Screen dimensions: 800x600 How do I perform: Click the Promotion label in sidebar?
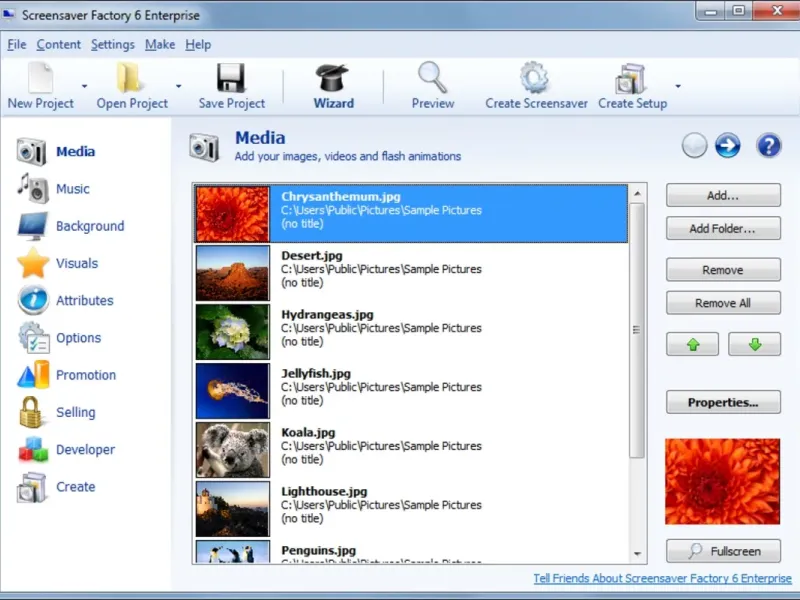(86, 375)
